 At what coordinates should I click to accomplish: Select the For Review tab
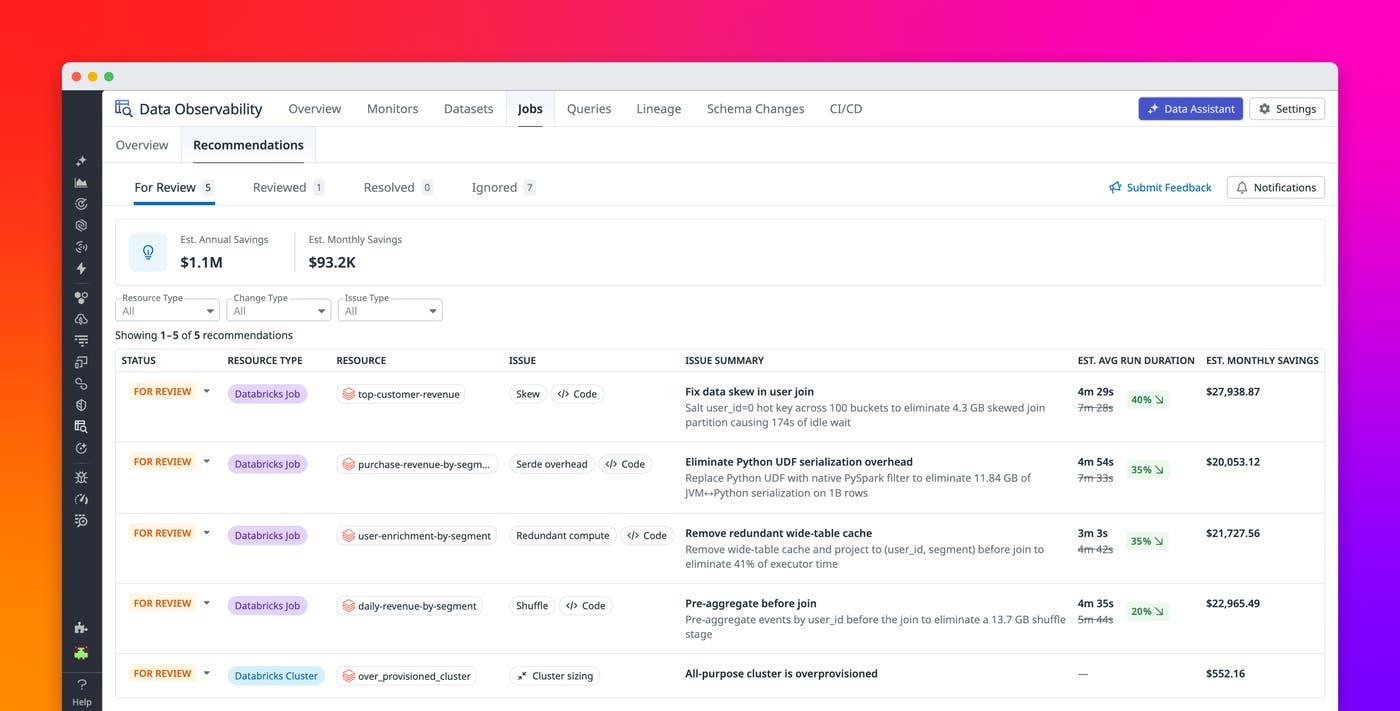pyautogui.click(x=174, y=187)
